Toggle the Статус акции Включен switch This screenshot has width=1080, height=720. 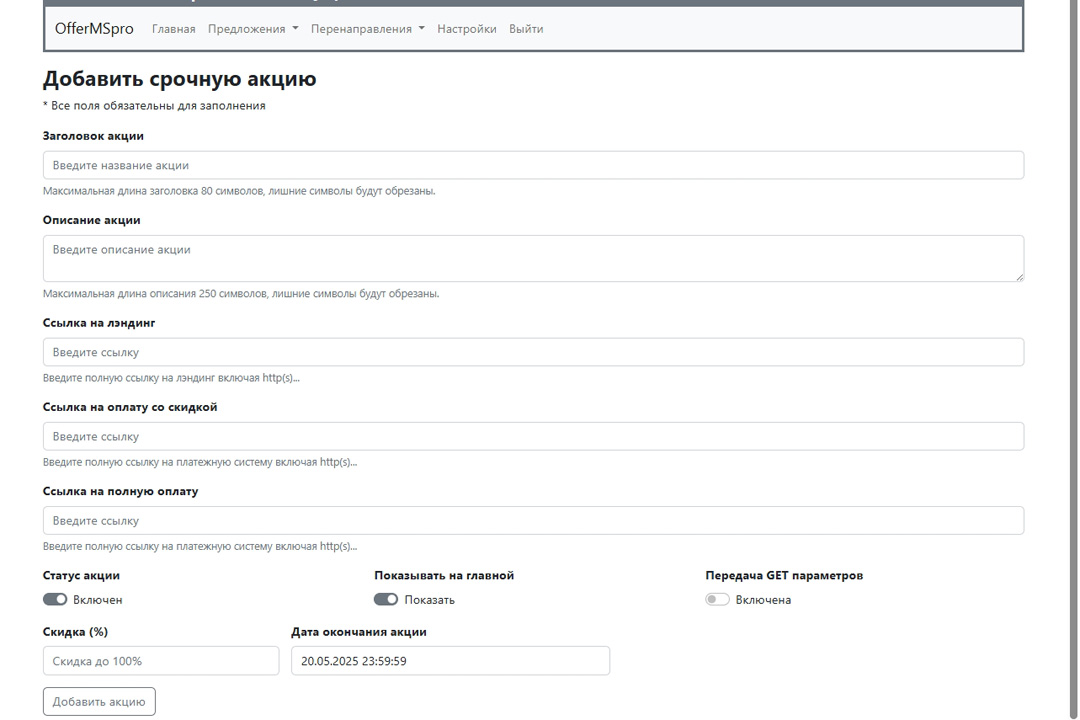click(55, 599)
